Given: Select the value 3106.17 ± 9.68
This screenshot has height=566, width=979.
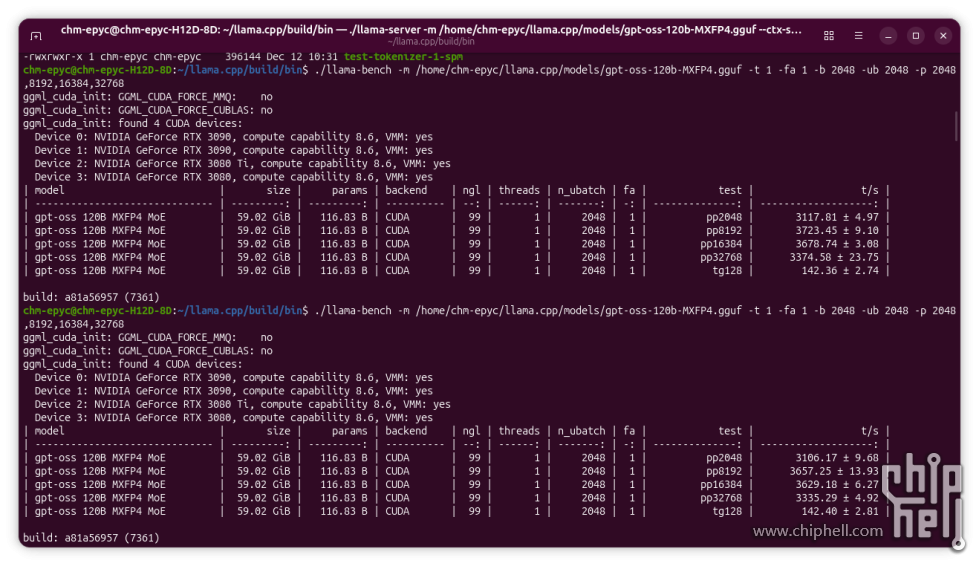Looking at the screenshot, I should point(837,457).
